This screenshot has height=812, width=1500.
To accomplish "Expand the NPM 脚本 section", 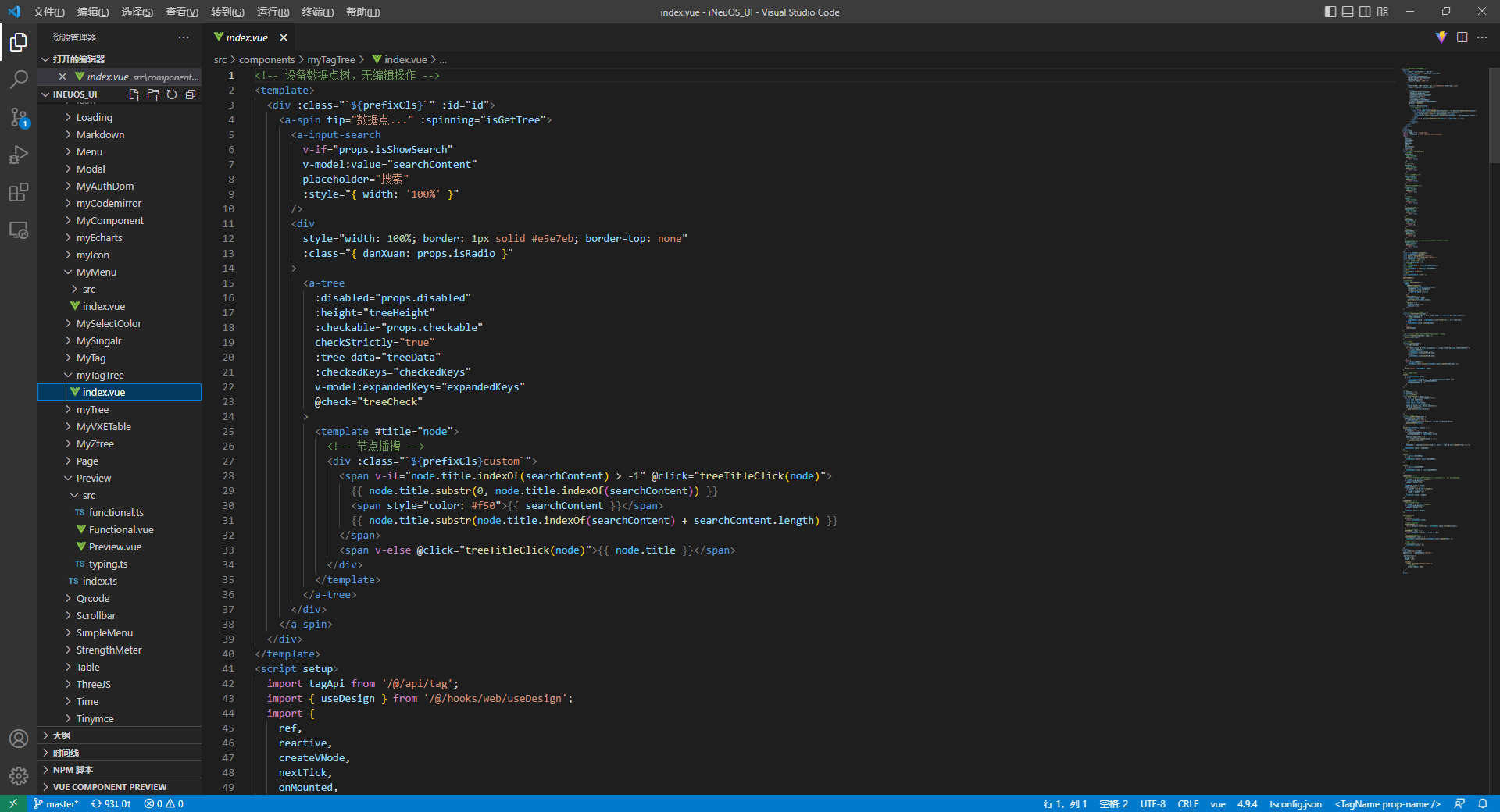I will (x=120, y=770).
